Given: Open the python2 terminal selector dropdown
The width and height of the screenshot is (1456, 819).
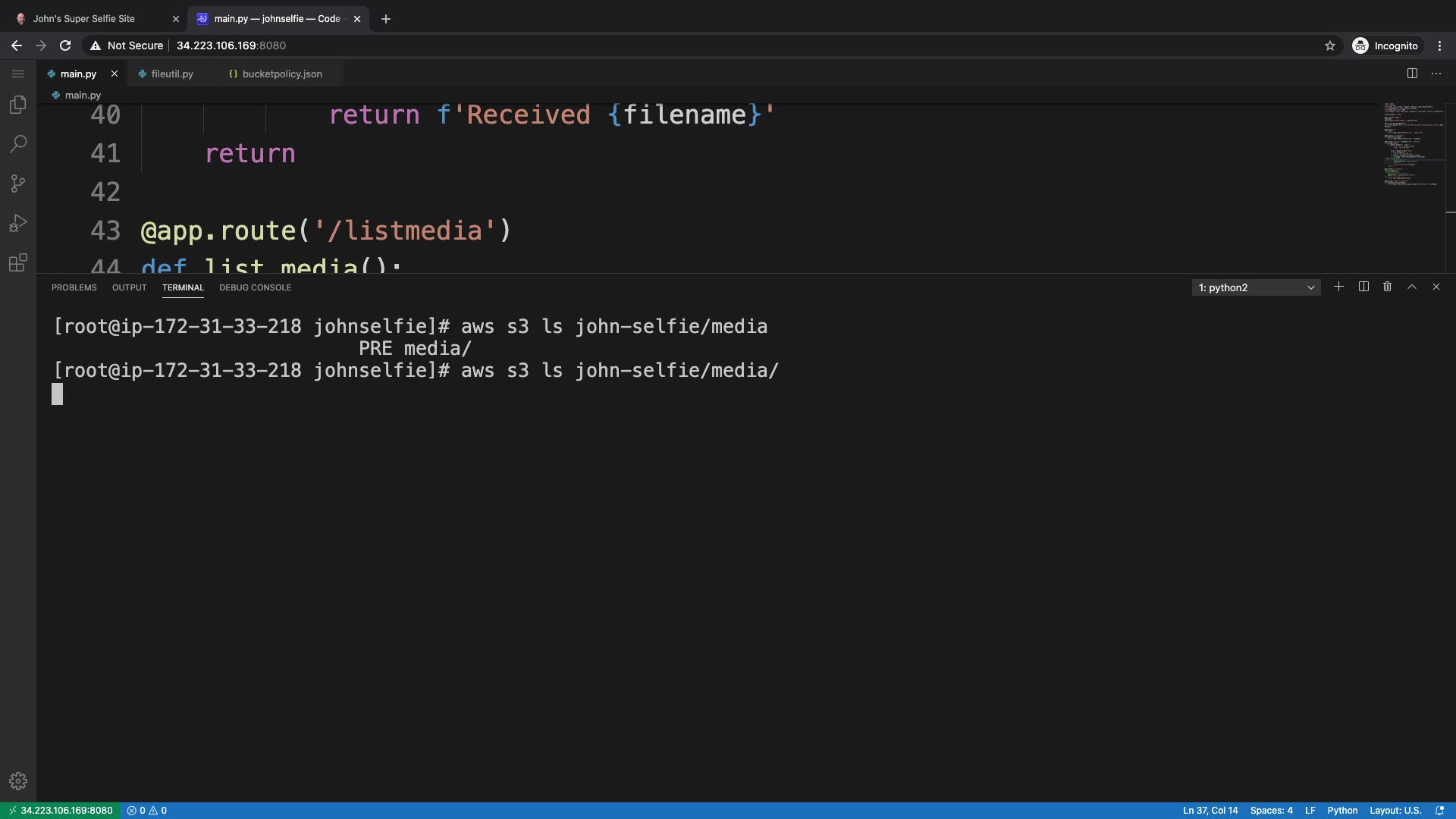Looking at the screenshot, I should coord(1256,287).
